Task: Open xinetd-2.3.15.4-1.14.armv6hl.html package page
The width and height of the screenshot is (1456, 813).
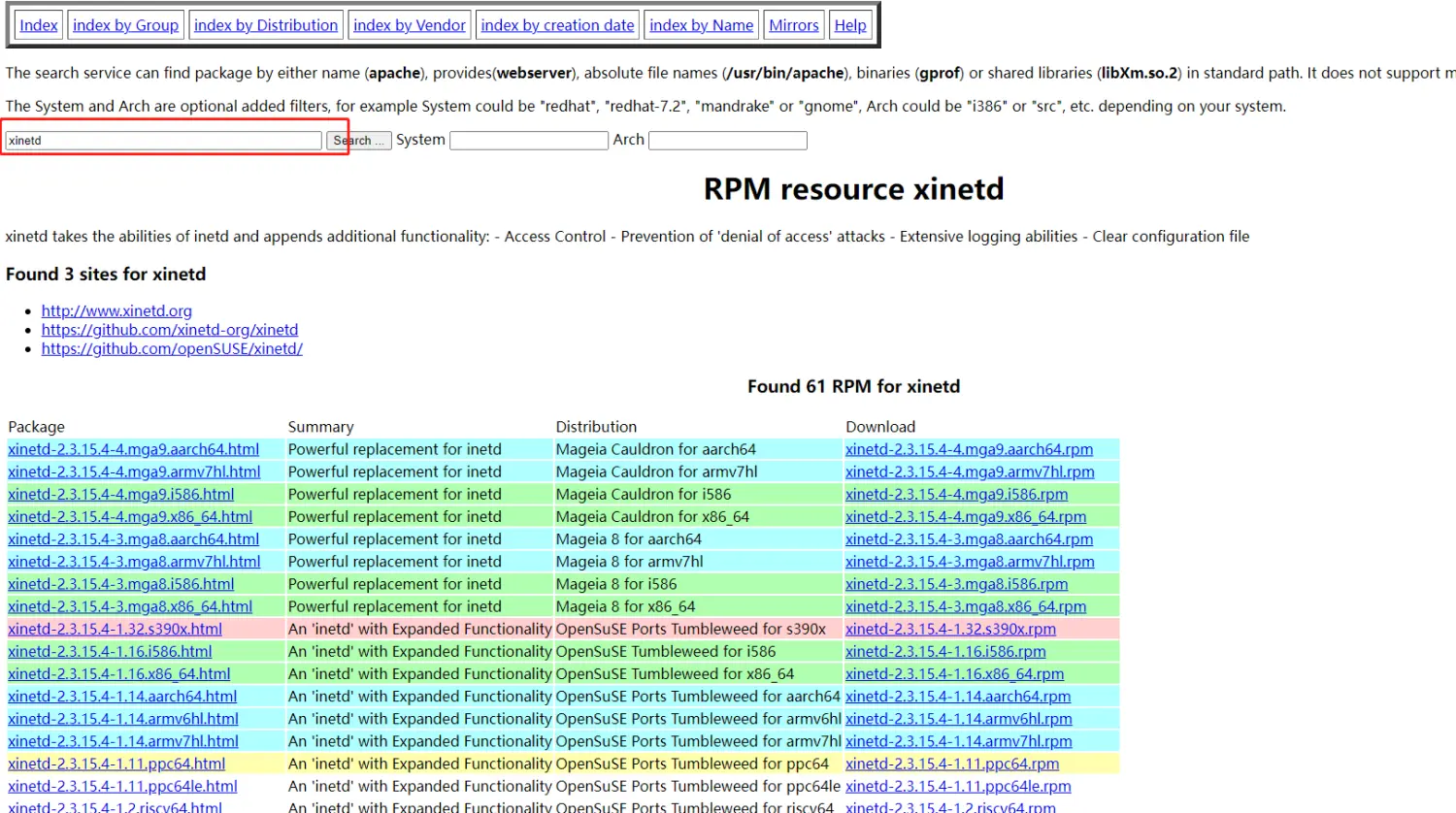Action: 123,719
